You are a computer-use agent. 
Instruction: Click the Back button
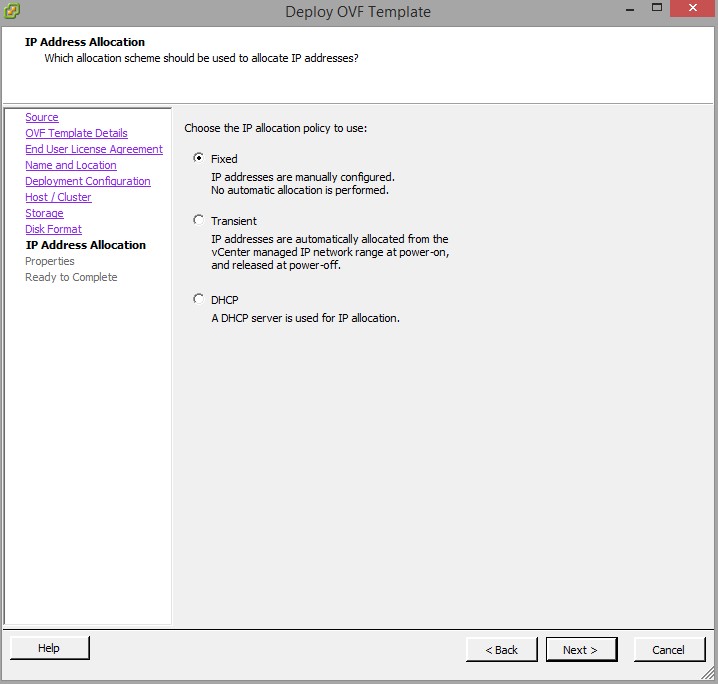click(x=501, y=649)
